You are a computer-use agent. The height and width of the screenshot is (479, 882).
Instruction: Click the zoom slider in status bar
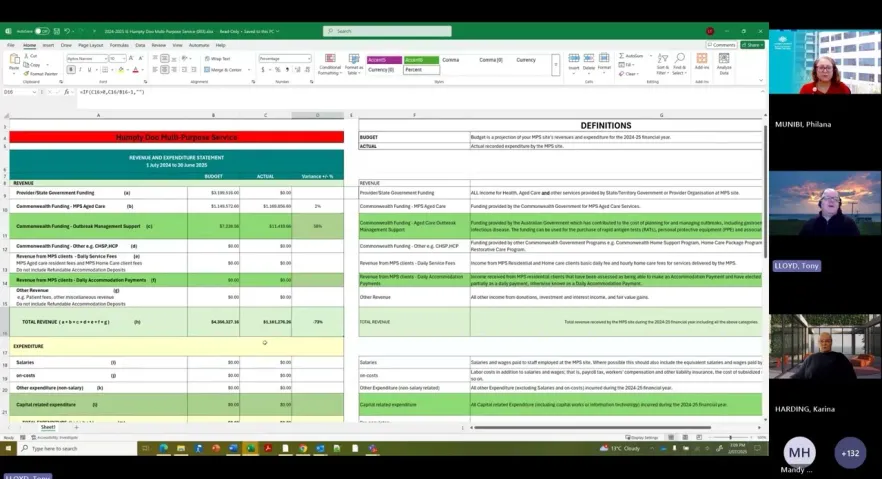[731, 437]
